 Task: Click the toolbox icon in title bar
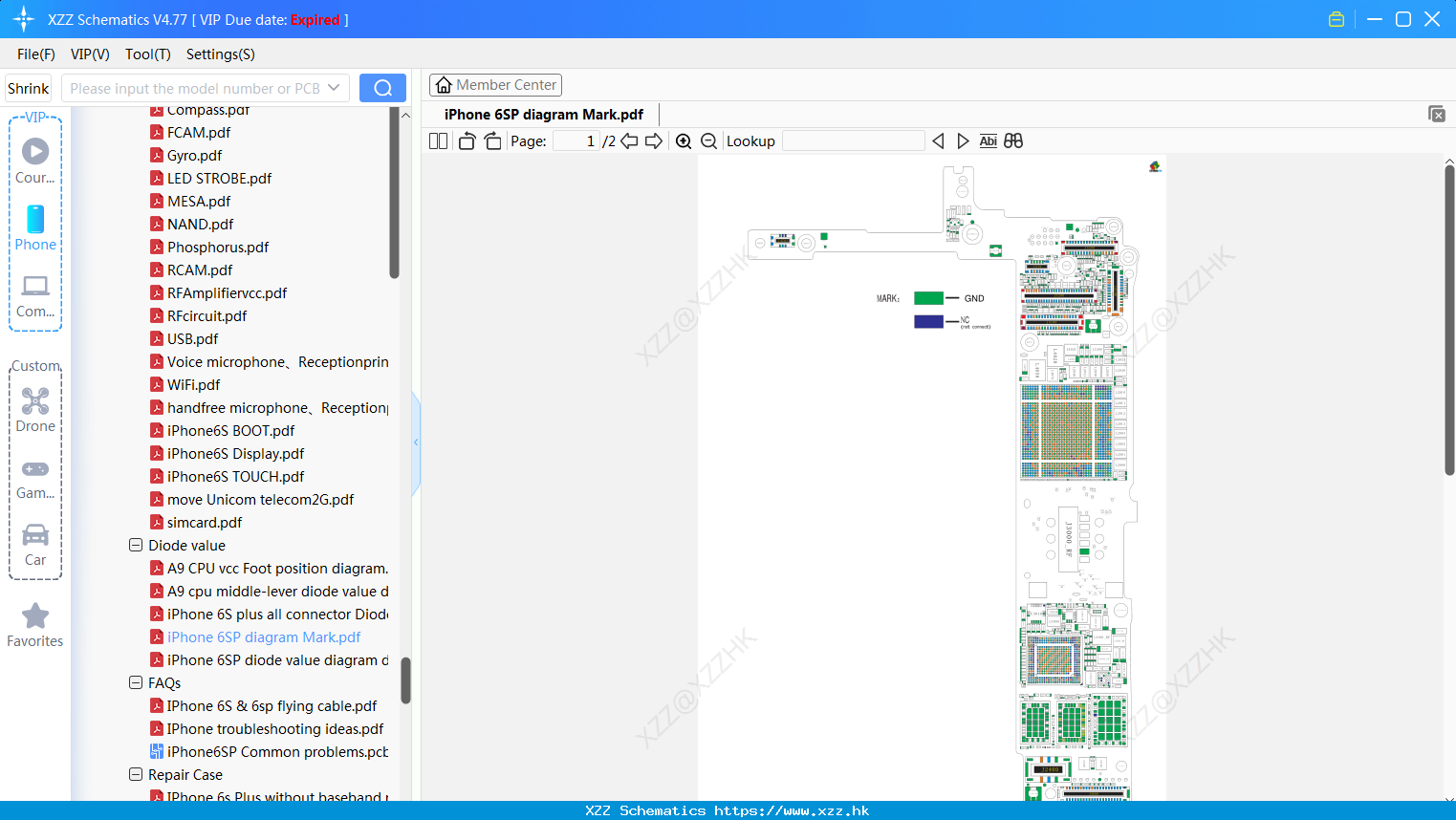point(1336,19)
